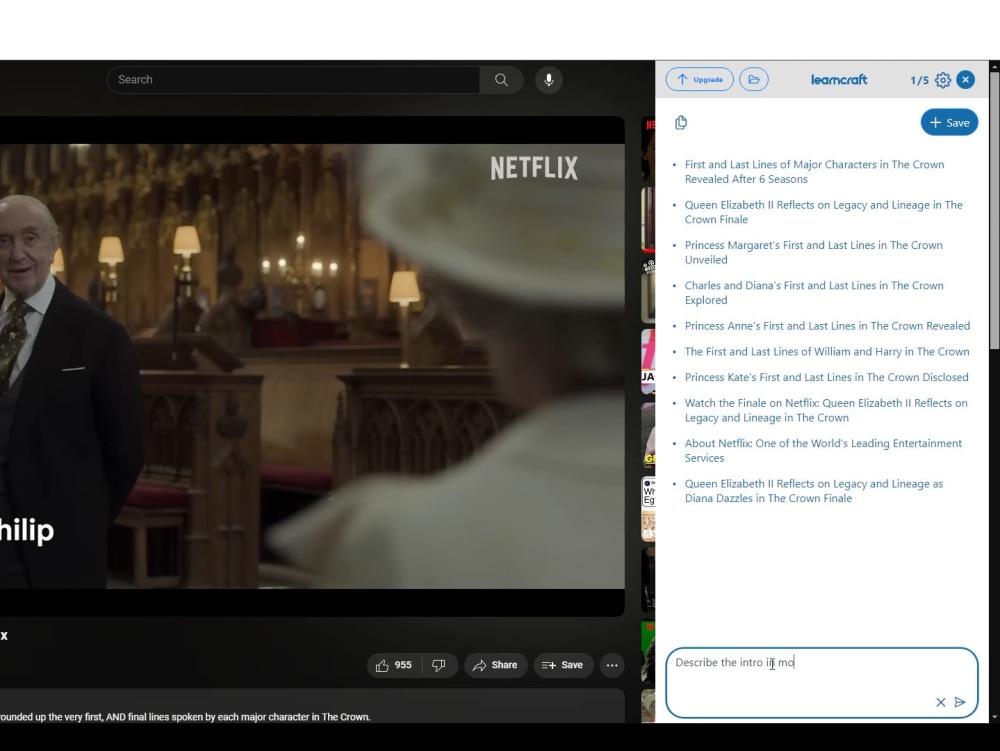Open Queen Elizabeth II Reflects on Legacy in The Crown Finale

click(823, 212)
